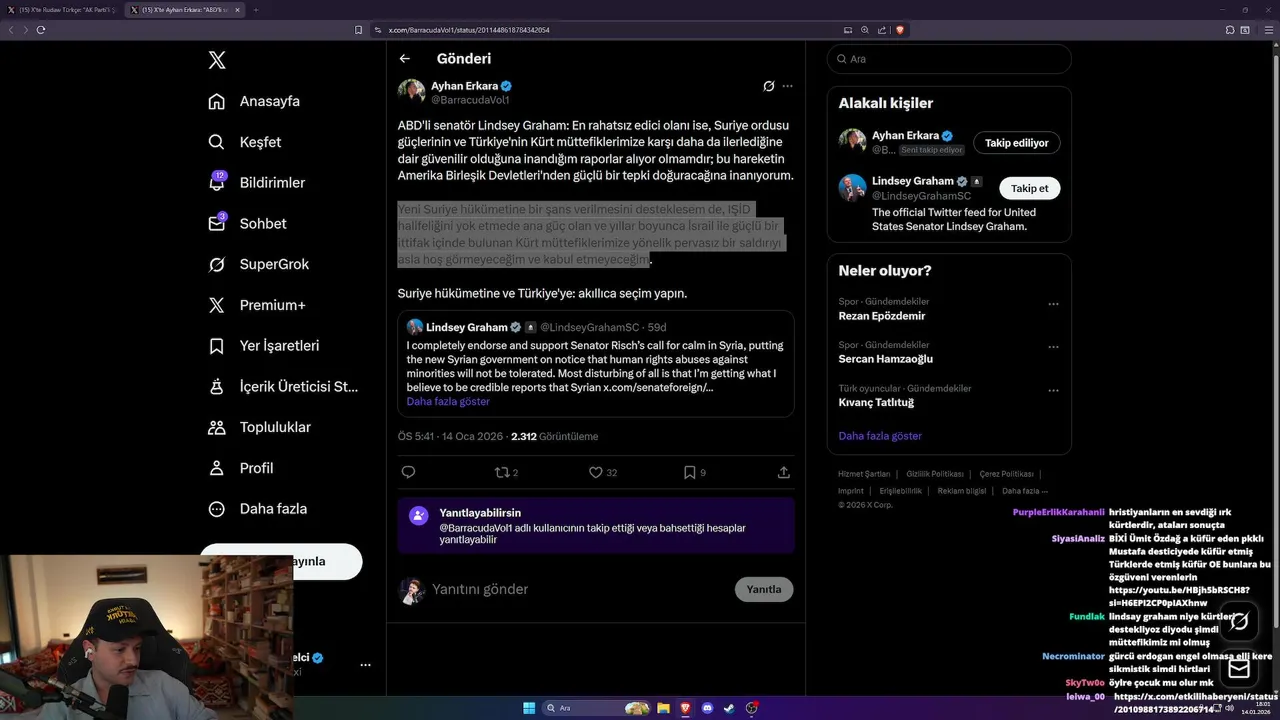
Task: Open Topluluklar people icon
Action: click(216, 427)
